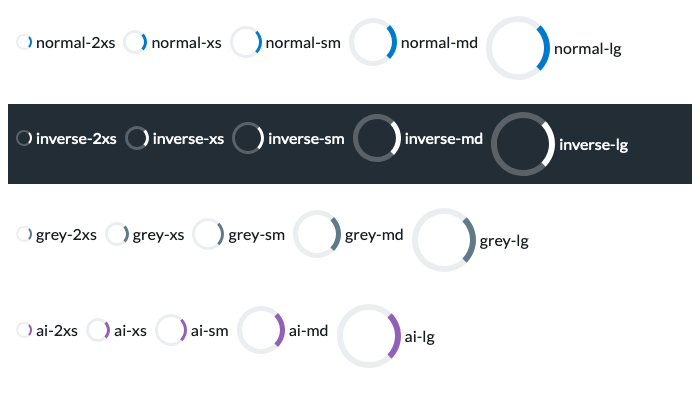
Task: Click the inverse-sm spinner ring
Action: click(248, 138)
